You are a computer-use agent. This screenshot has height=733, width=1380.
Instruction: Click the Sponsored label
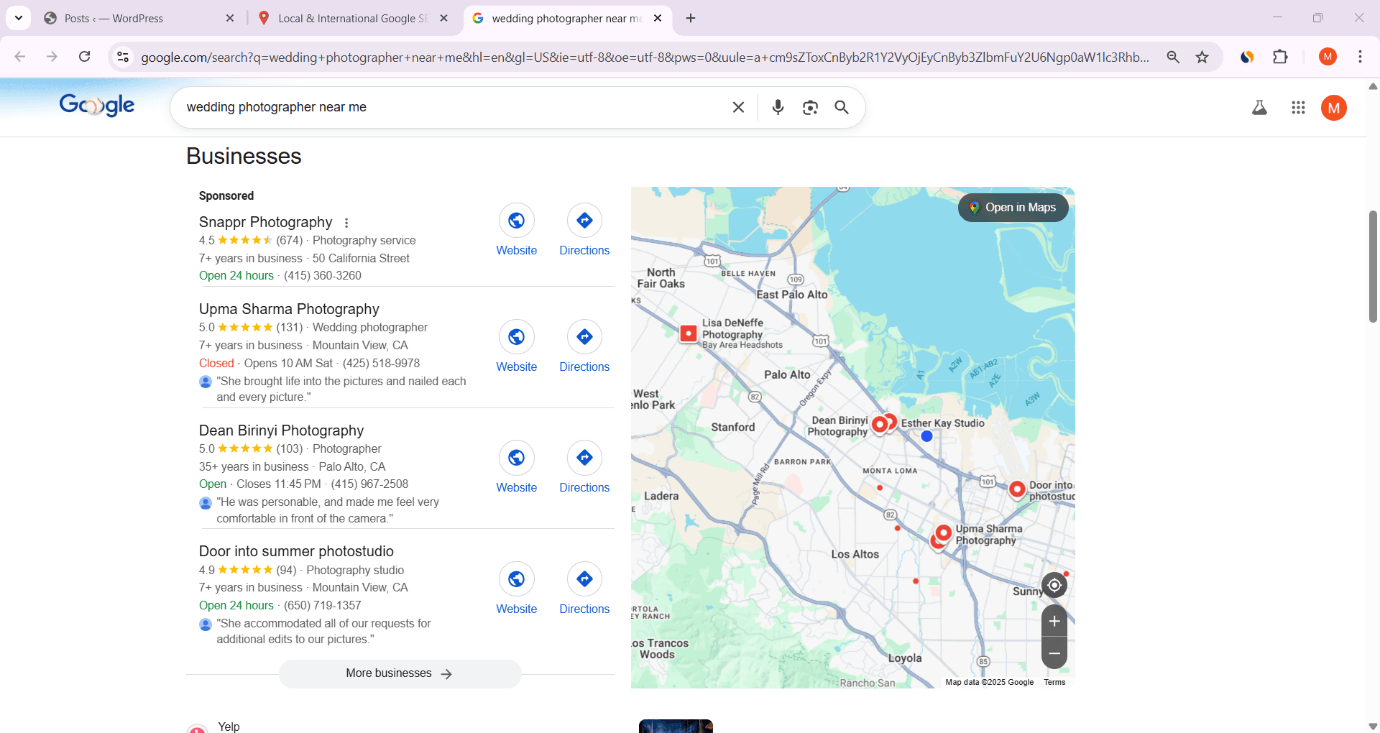pos(226,196)
